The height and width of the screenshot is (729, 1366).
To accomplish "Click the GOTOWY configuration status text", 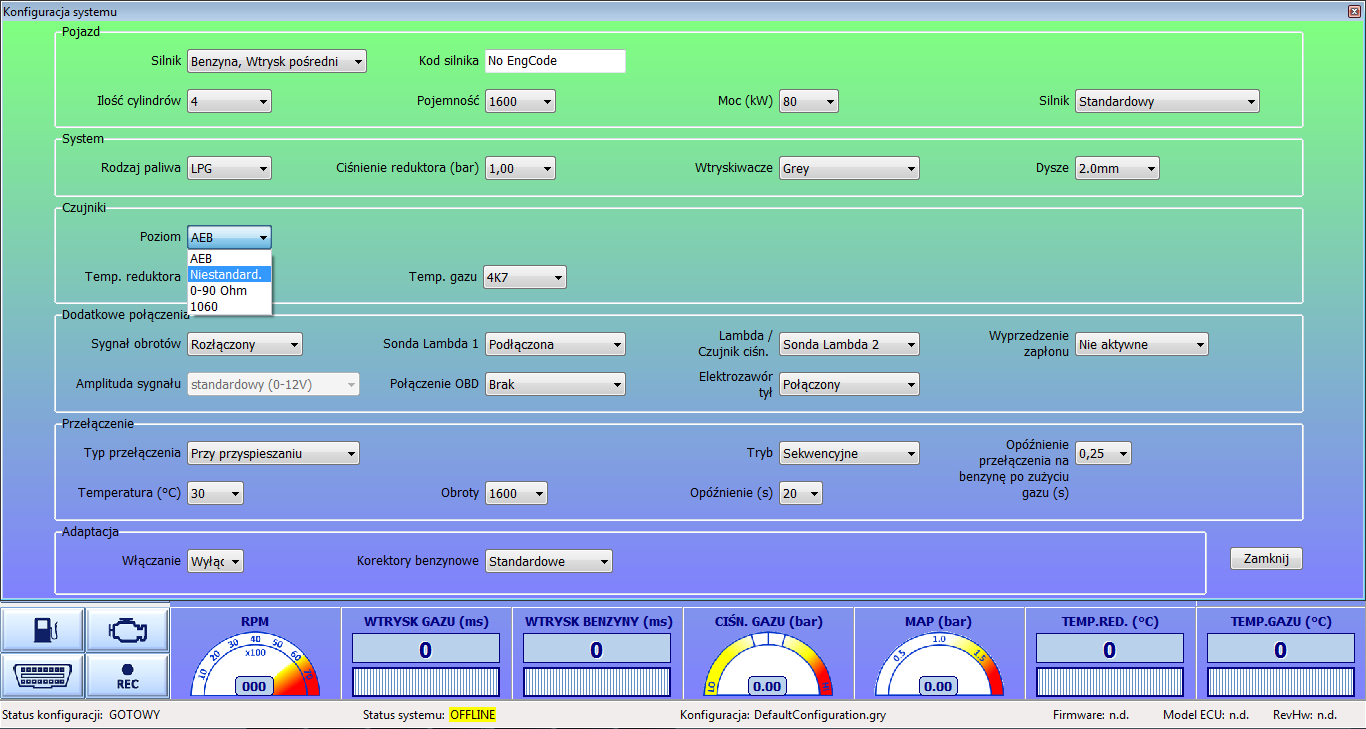I will [135, 715].
